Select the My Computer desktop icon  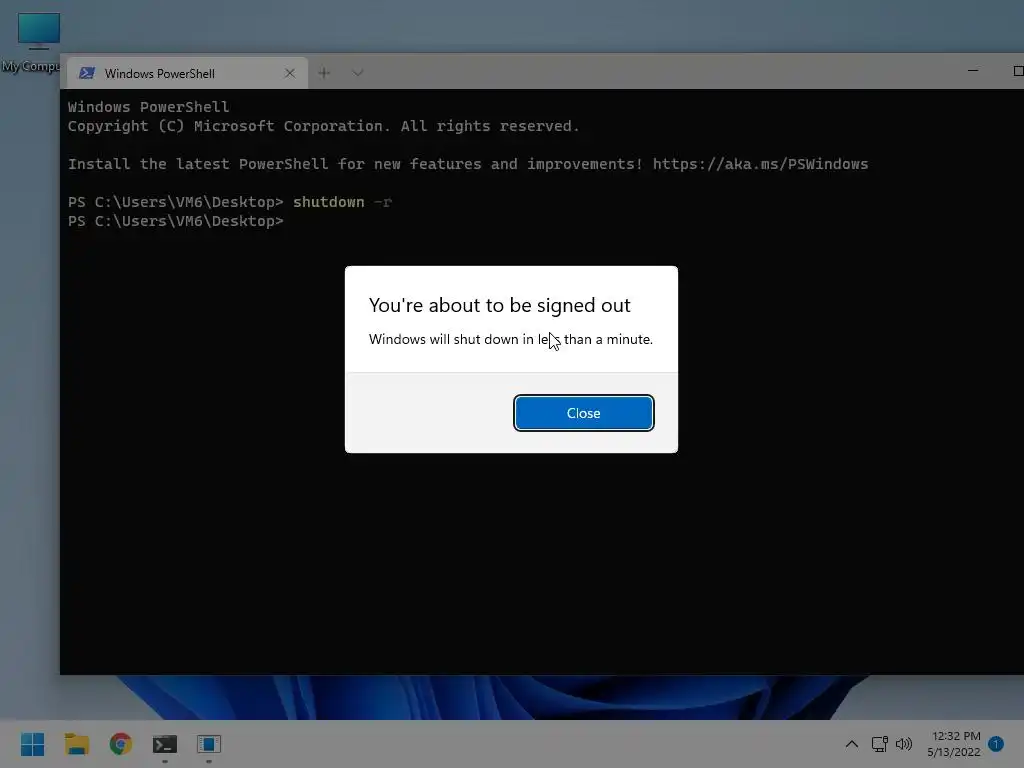pos(31,42)
